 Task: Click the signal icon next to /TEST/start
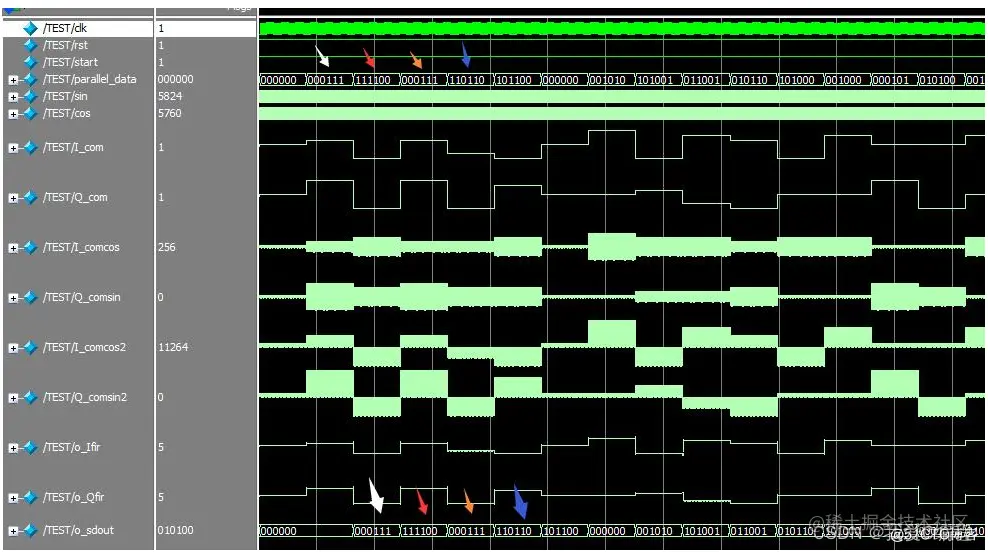30,62
